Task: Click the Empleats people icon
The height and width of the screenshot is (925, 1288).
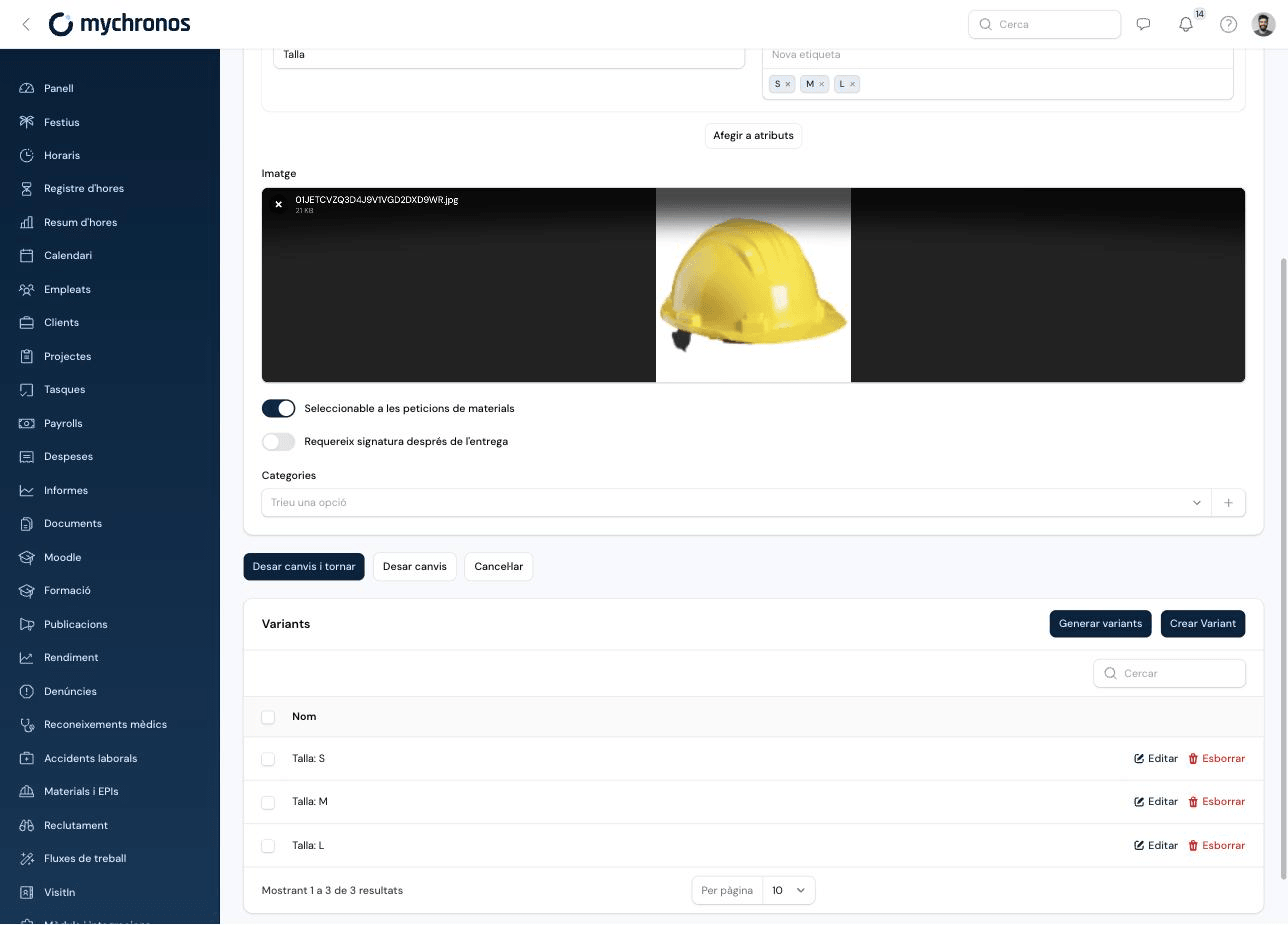Action: pos(27,290)
